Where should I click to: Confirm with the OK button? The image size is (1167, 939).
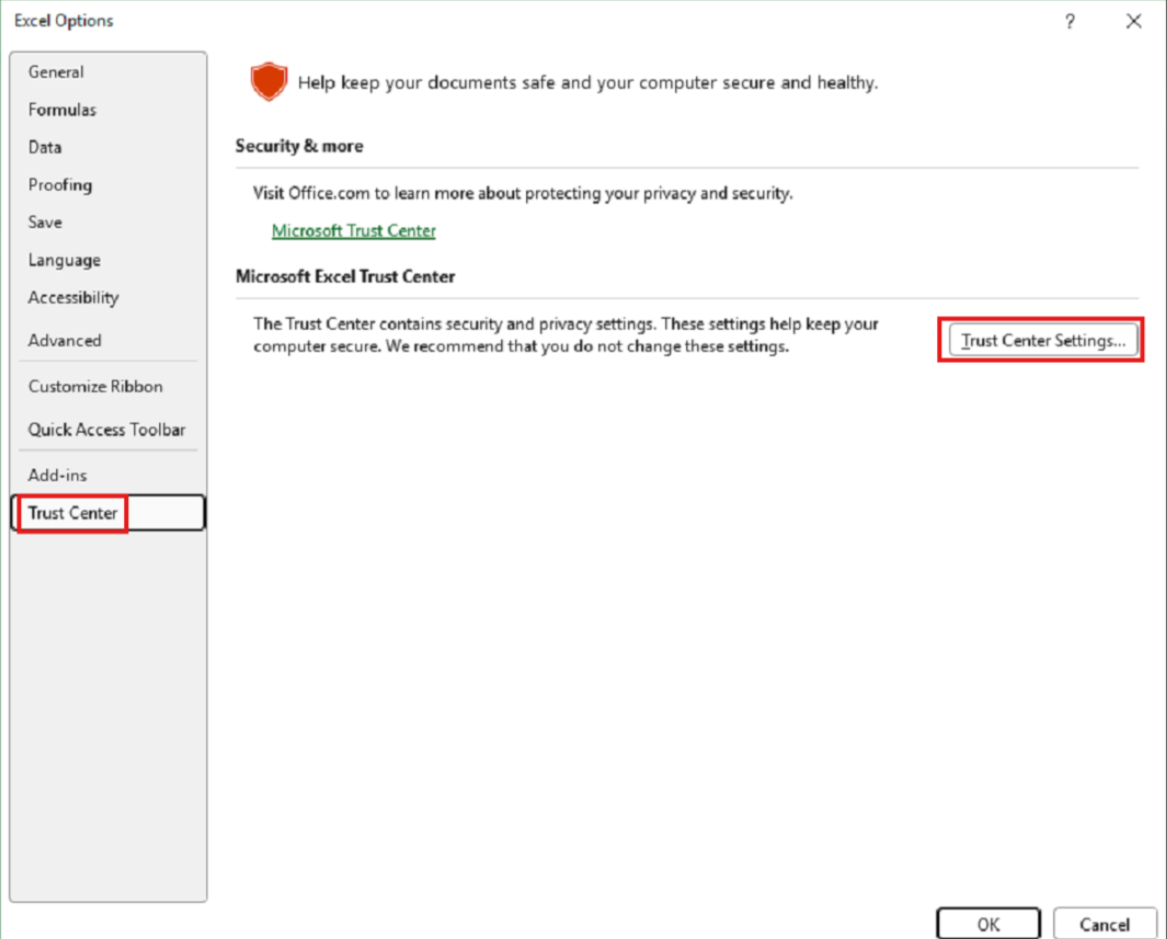(x=988, y=923)
